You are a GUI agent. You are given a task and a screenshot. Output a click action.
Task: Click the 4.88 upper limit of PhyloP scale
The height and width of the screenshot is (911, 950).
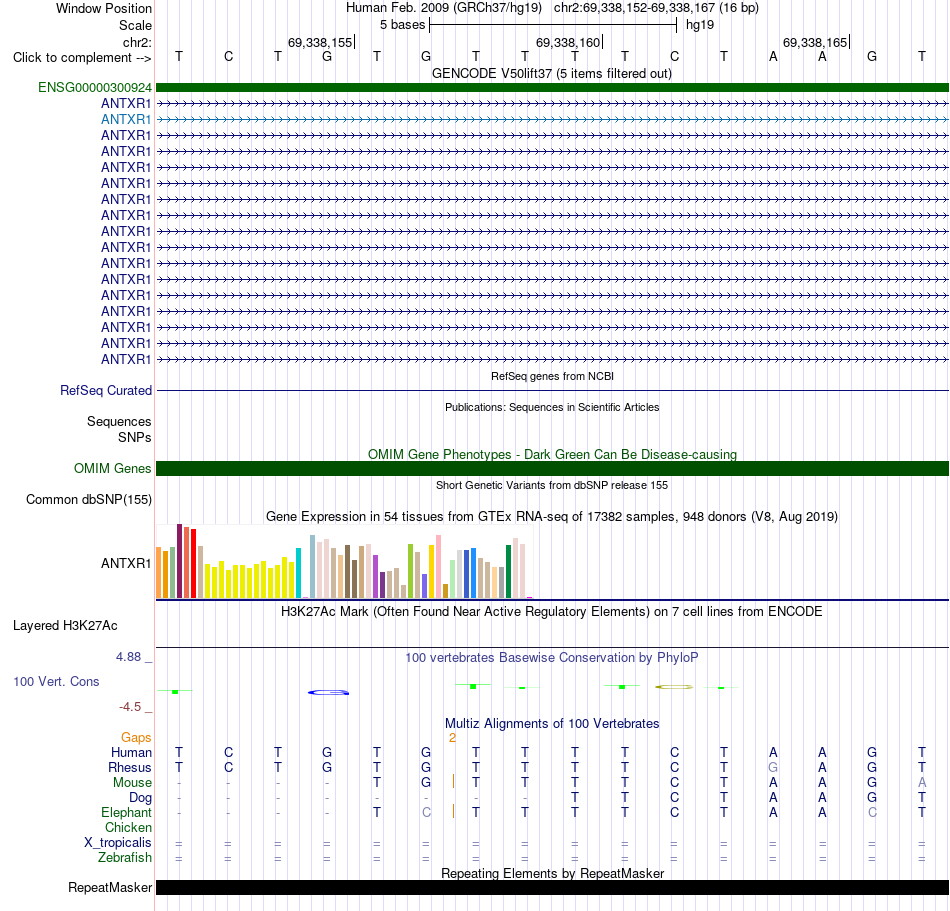(128, 657)
